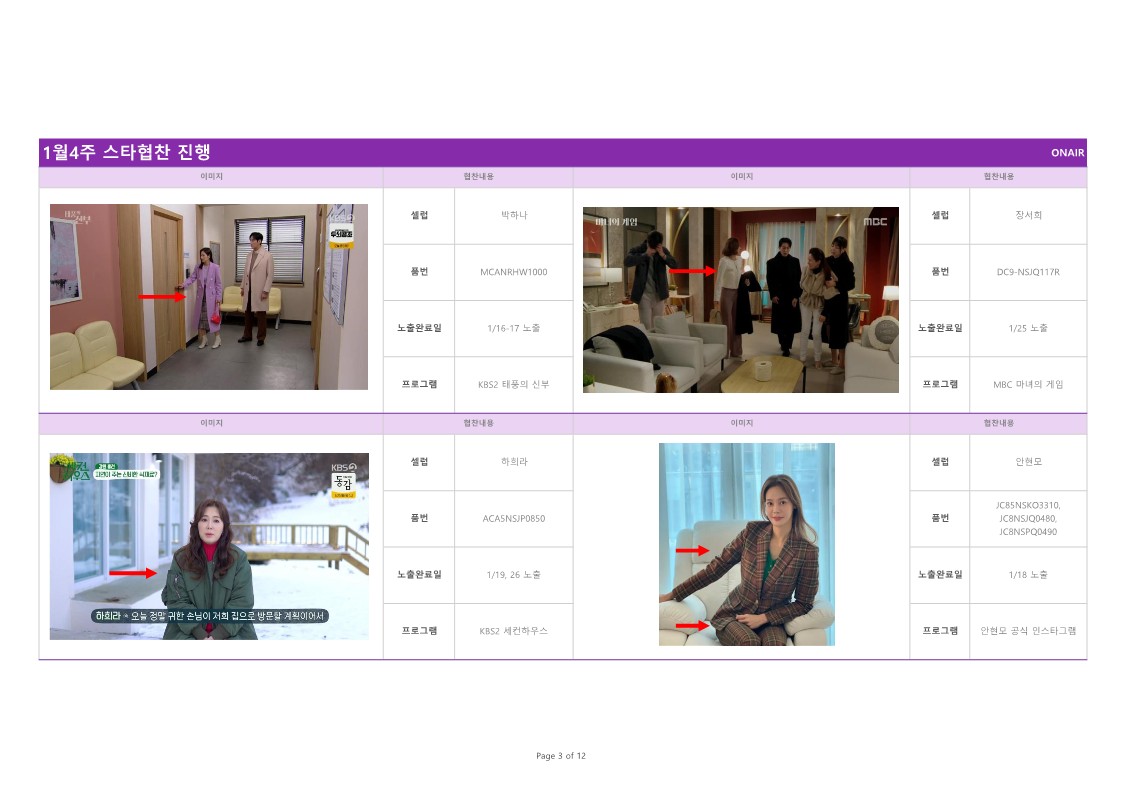
Task: Open the MBC living room scene image
Action: coord(741,300)
